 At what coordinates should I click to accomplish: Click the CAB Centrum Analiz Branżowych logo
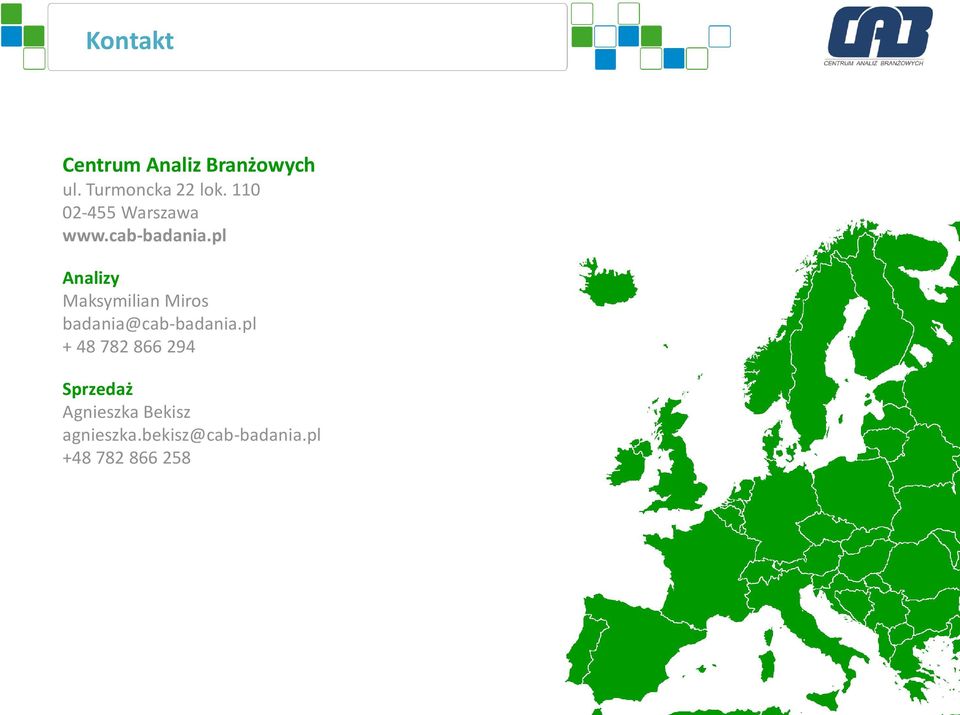click(877, 36)
